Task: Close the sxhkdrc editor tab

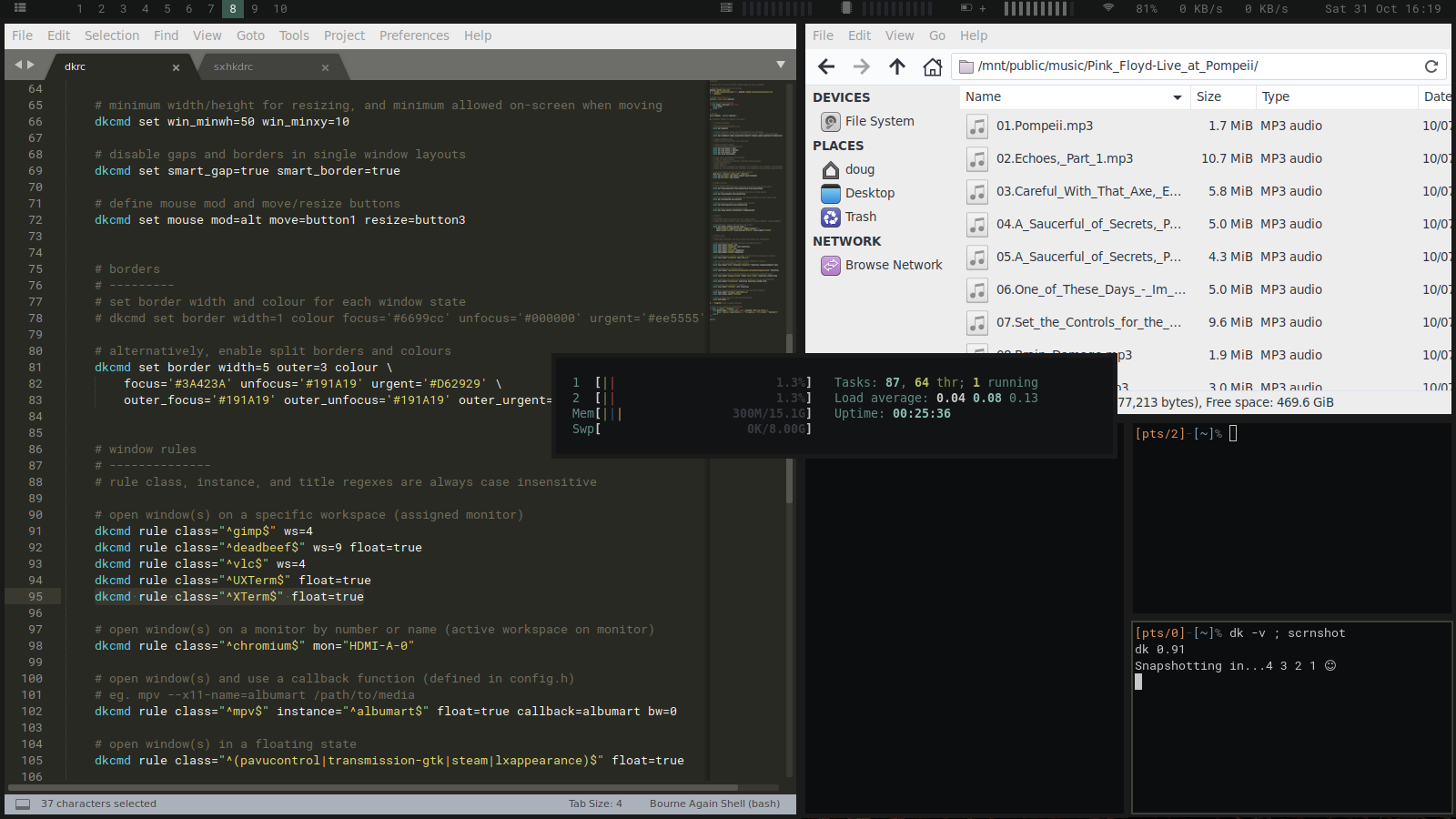Action: click(325, 67)
